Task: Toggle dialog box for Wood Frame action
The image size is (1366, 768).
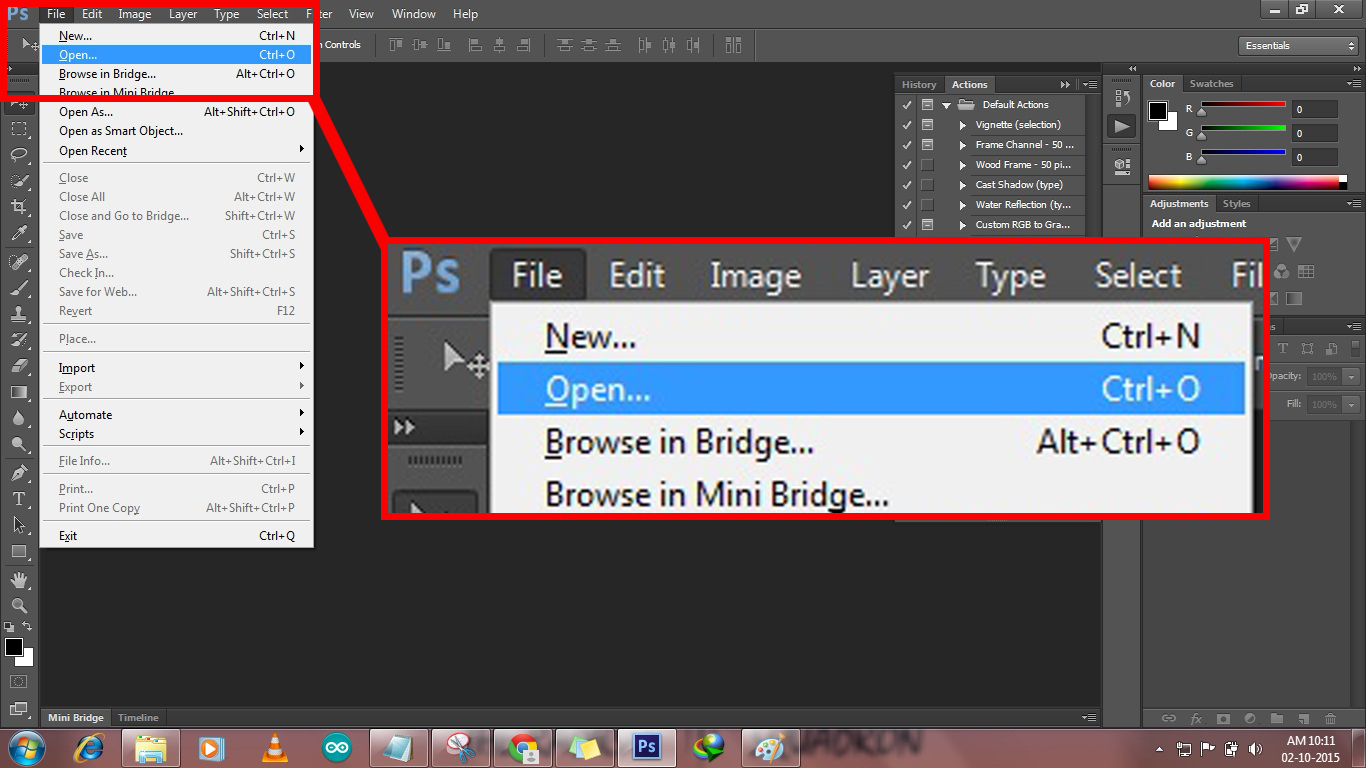Action: (x=927, y=164)
